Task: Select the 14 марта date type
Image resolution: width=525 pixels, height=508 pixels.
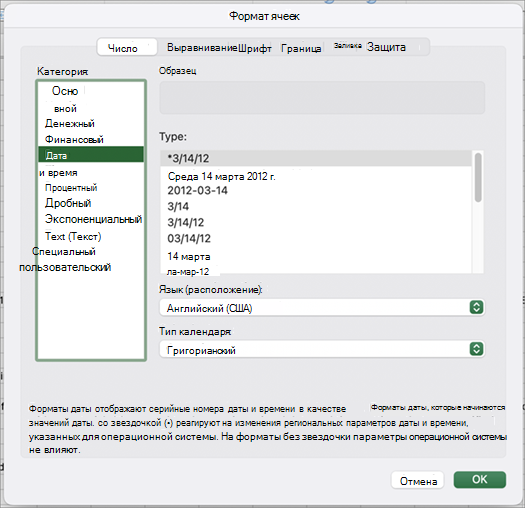Action: point(189,257)
